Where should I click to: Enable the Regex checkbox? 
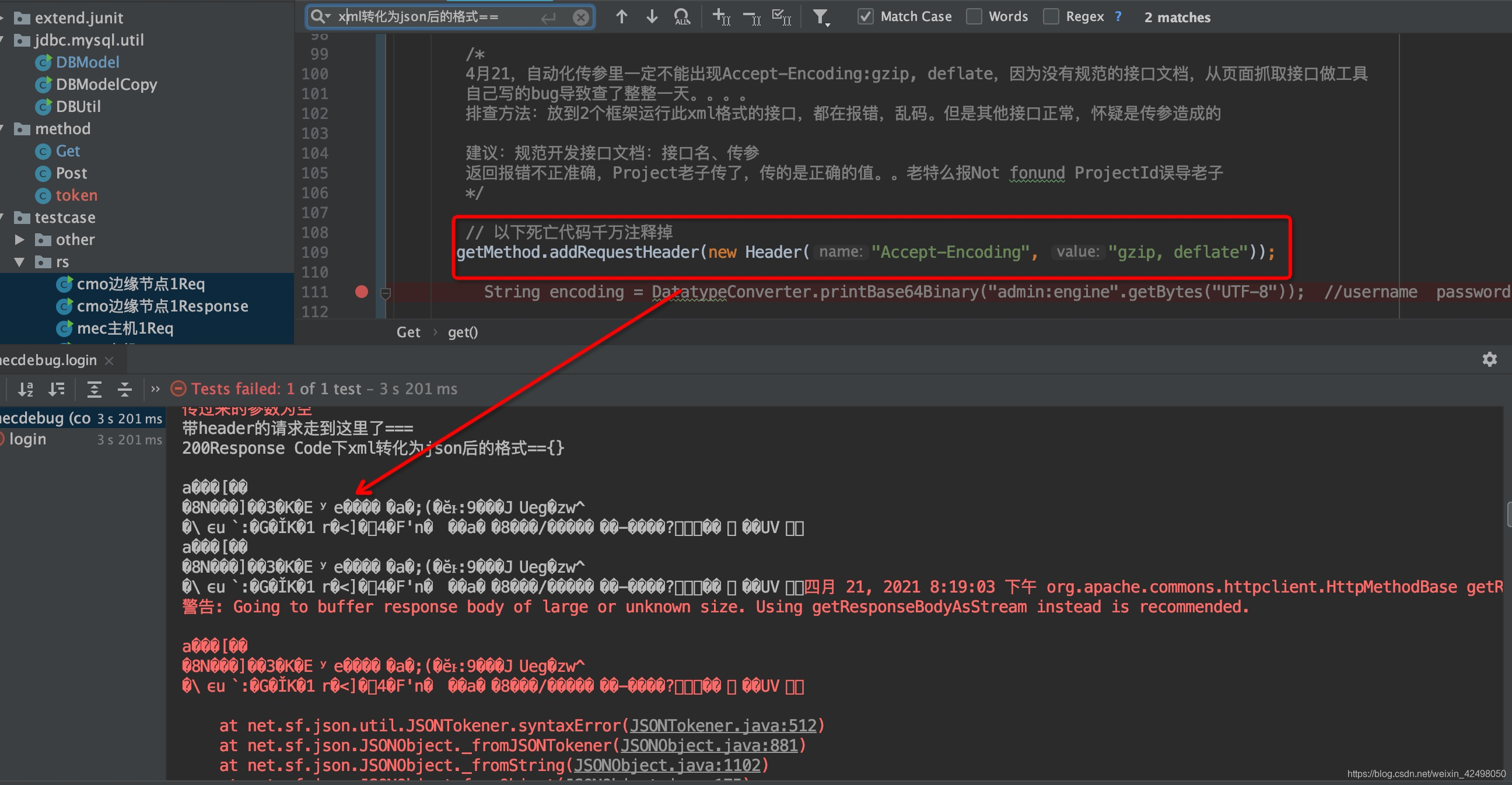coord(1051,17)
